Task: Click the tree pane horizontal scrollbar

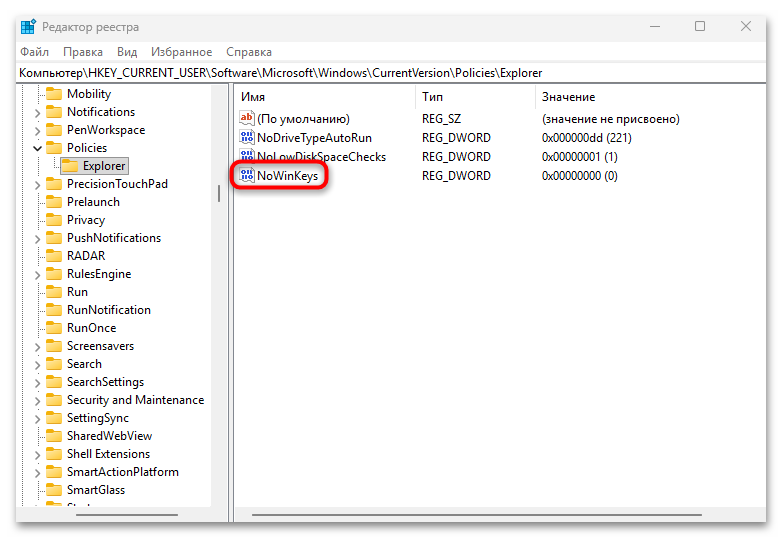Action: tap(127, 515)
